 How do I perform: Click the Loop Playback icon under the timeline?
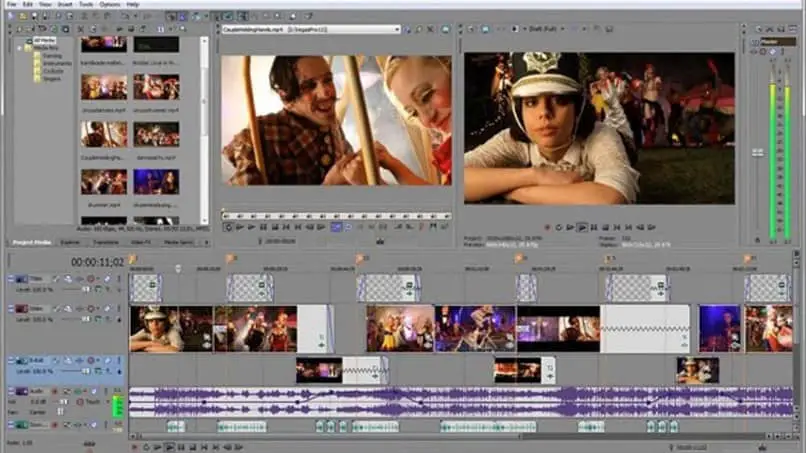[x=146, y=447]
